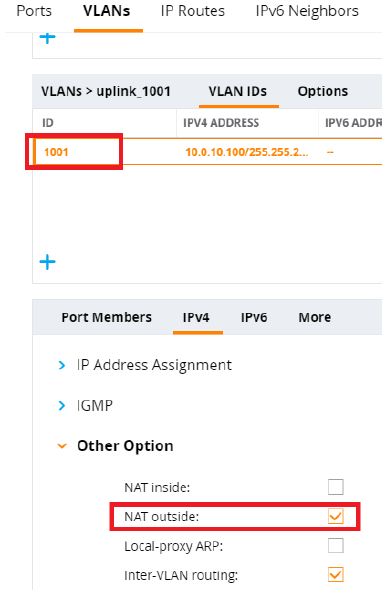Open the Port Members tab
Viewport: 387px width, 602px height.
107,318
